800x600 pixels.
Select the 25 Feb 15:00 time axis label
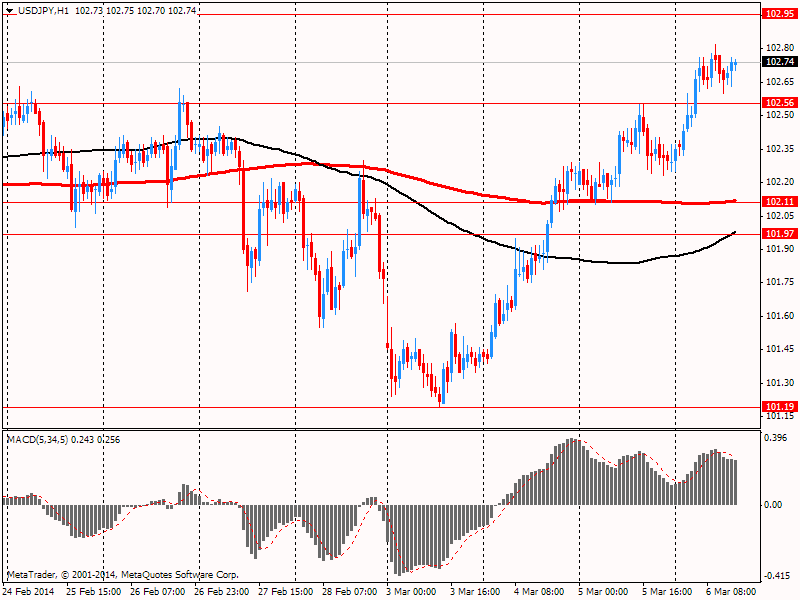93,591
